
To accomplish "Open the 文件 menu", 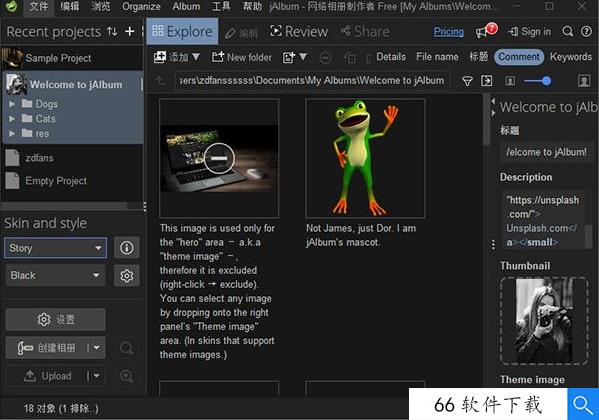I will [x=39, y=6].
